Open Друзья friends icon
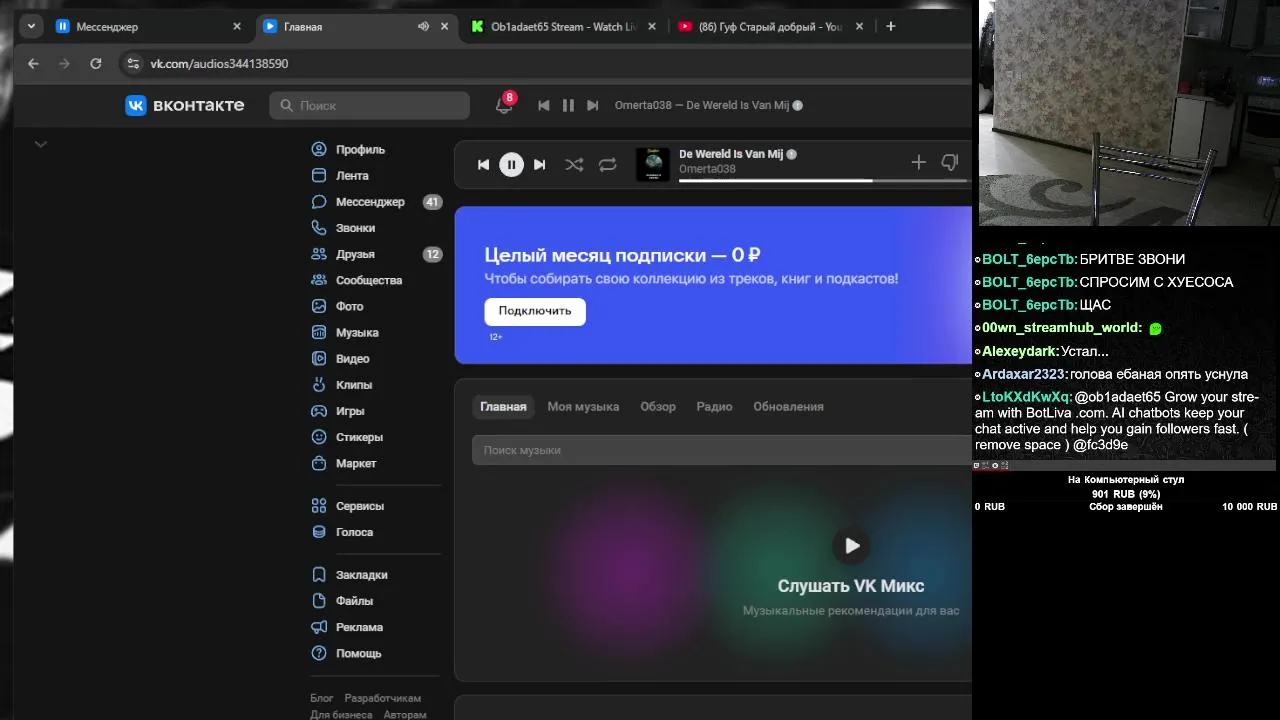1280x720 pixels. click(319, 254)
